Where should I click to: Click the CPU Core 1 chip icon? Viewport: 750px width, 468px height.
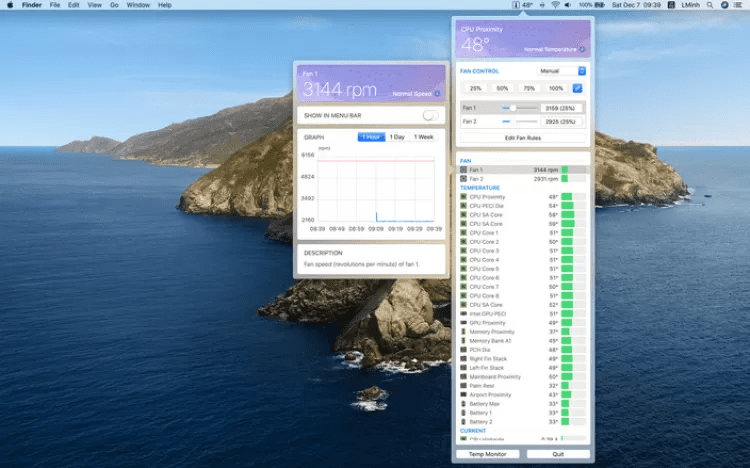[463, 233]
